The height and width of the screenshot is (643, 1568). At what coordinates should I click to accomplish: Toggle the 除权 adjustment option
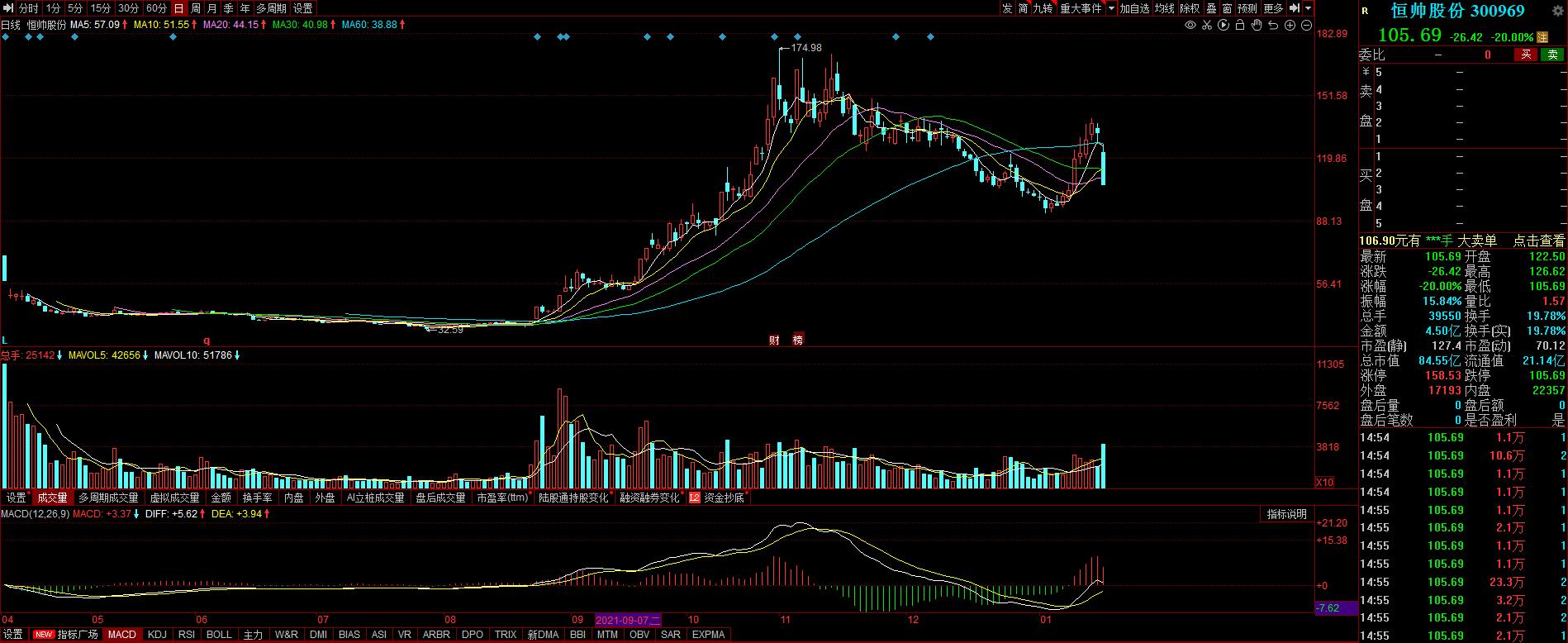1190,8
